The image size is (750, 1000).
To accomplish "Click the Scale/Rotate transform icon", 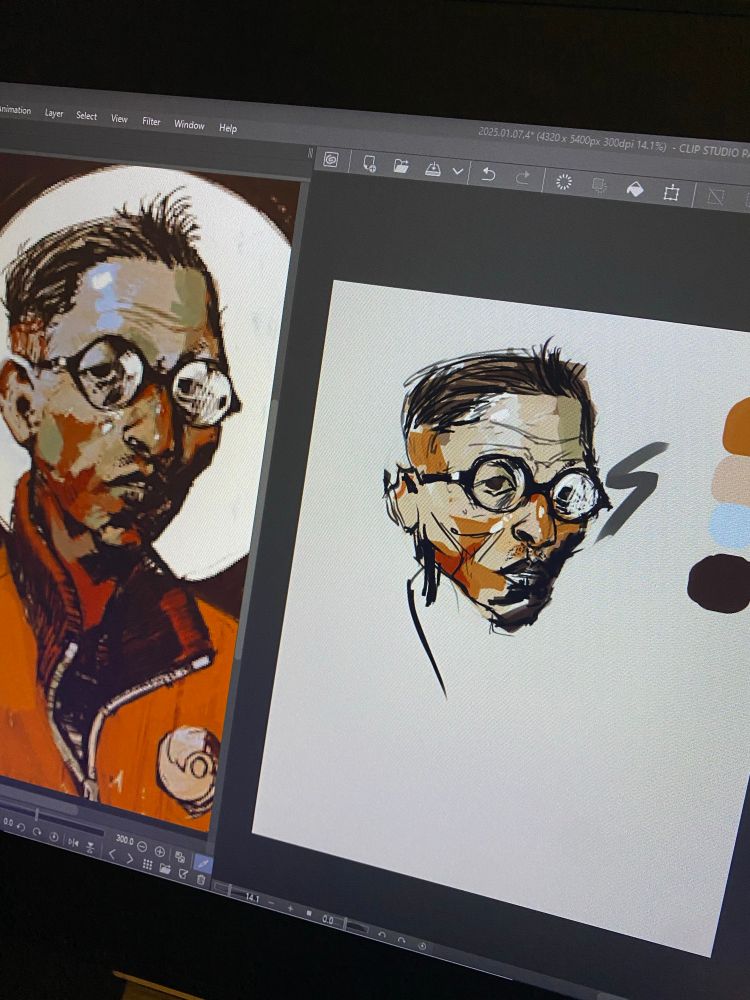I will click(x=671, y=193).
